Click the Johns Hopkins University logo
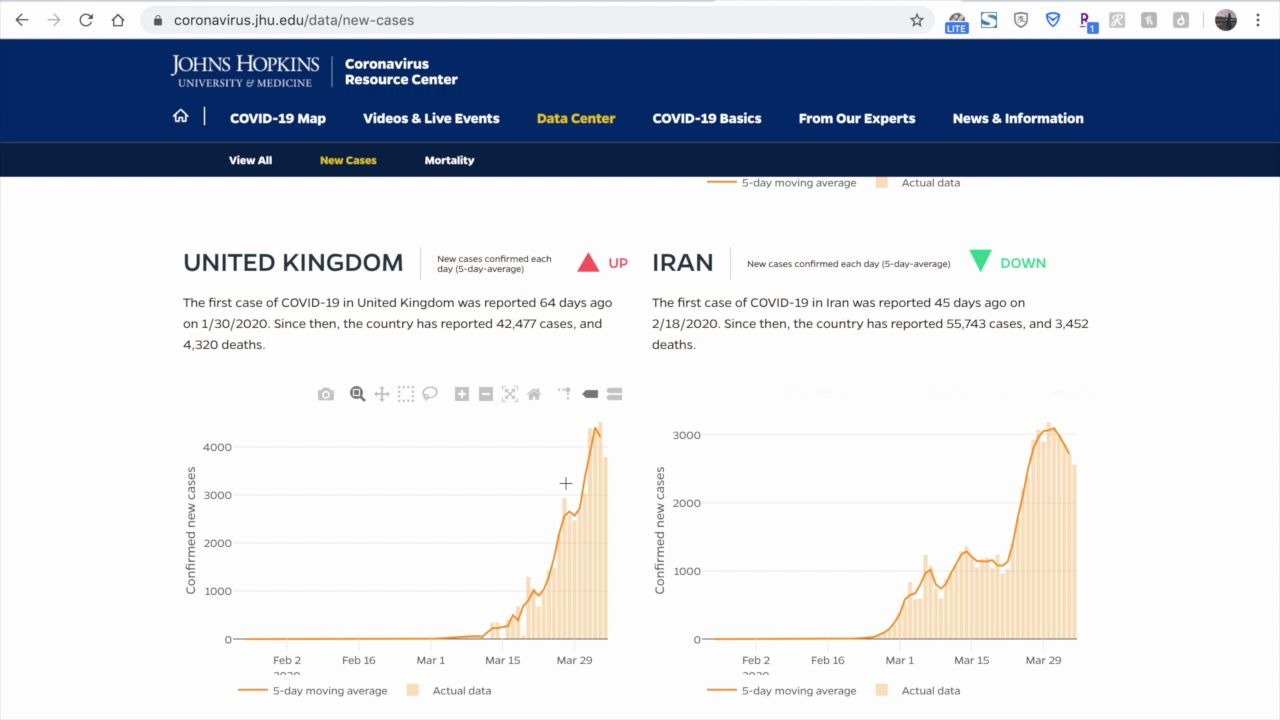The height and width of the screenshot is (720, 1280). [245, 71]
